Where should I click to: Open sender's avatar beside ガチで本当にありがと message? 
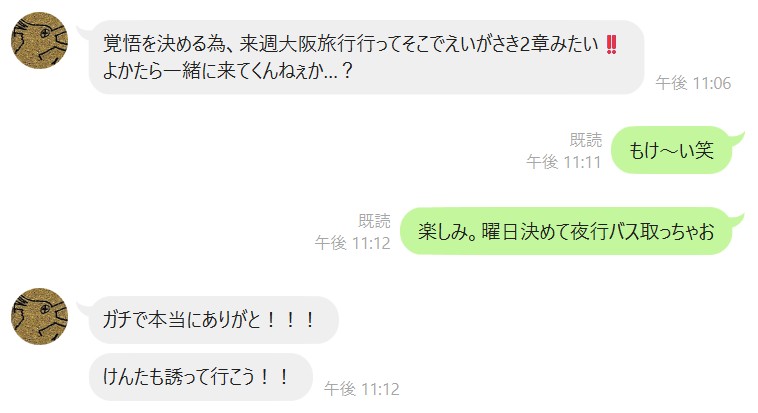click(39, 317)
